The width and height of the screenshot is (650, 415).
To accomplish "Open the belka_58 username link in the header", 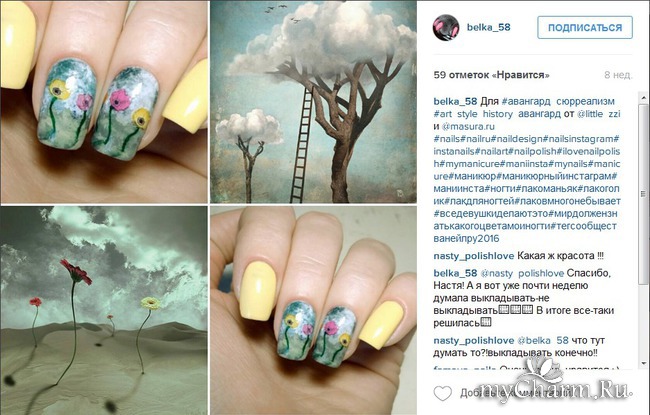I will click(488, 27).
